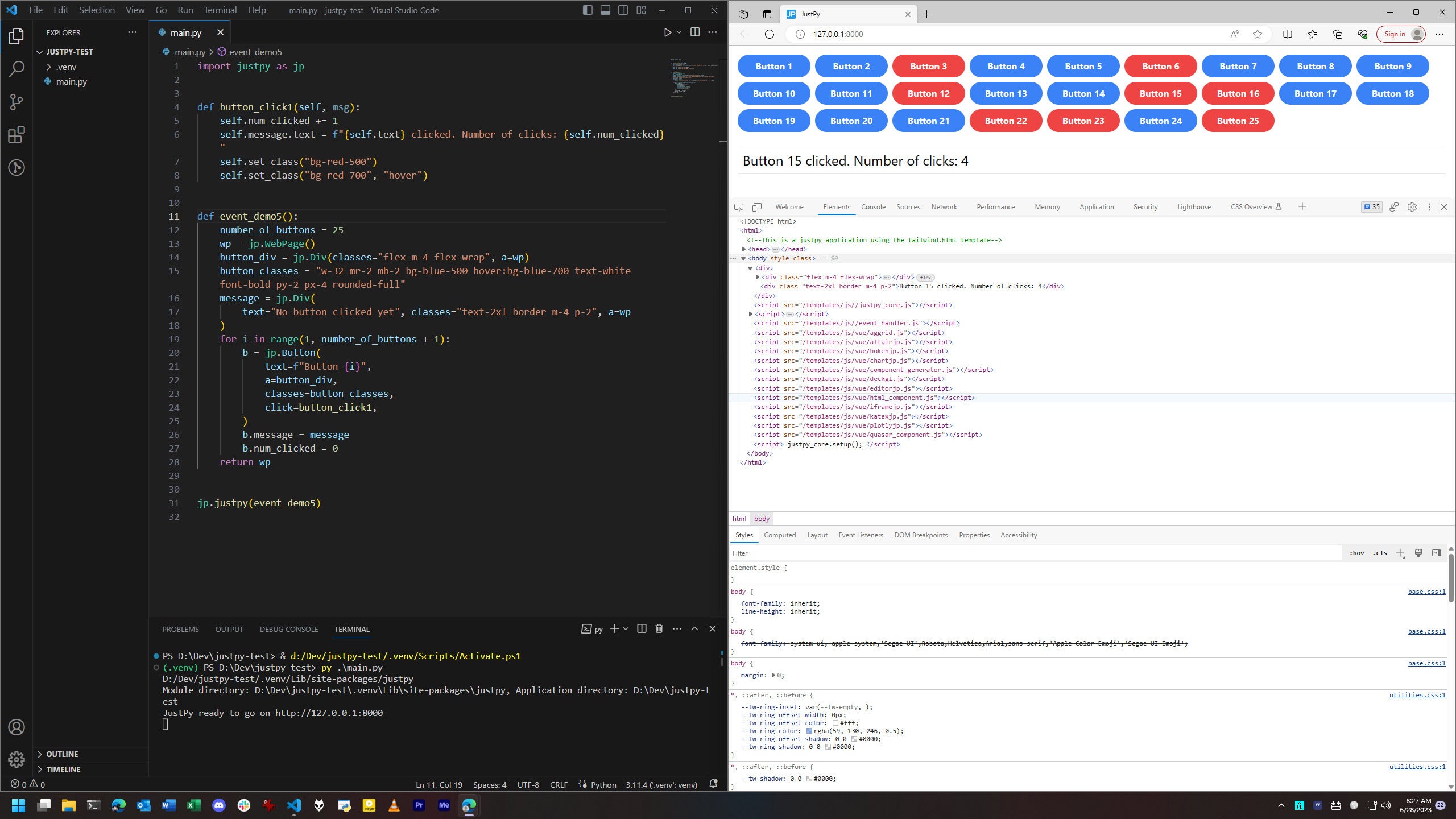Open first utilities.css:1 source link

(1417, 695)
